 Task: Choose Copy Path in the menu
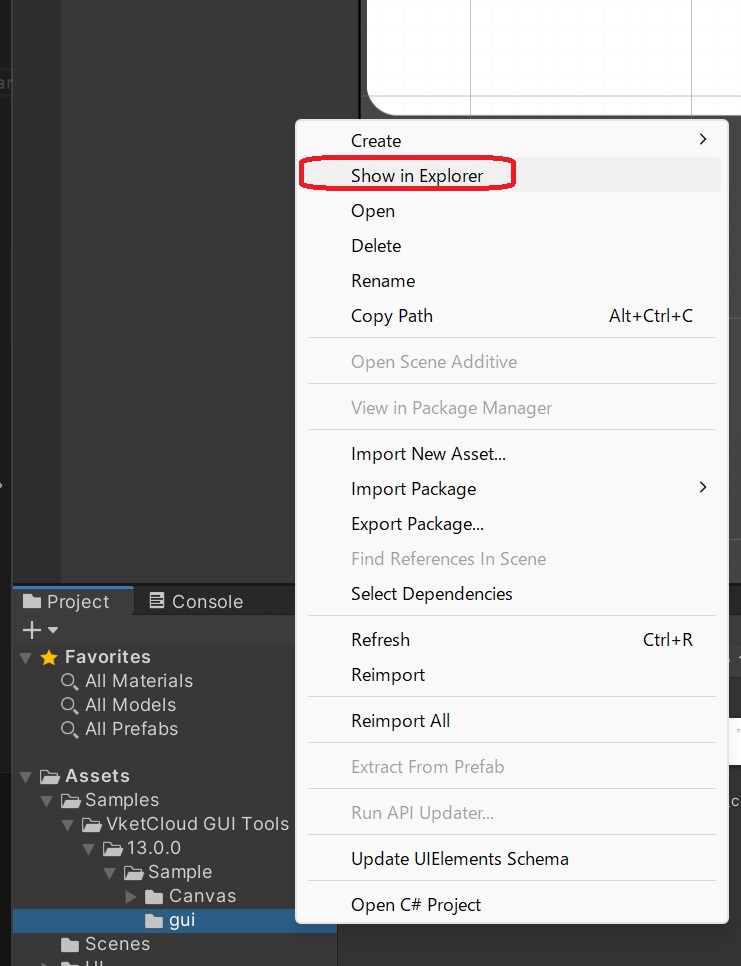pyautogui.click(x=392, y=316)
